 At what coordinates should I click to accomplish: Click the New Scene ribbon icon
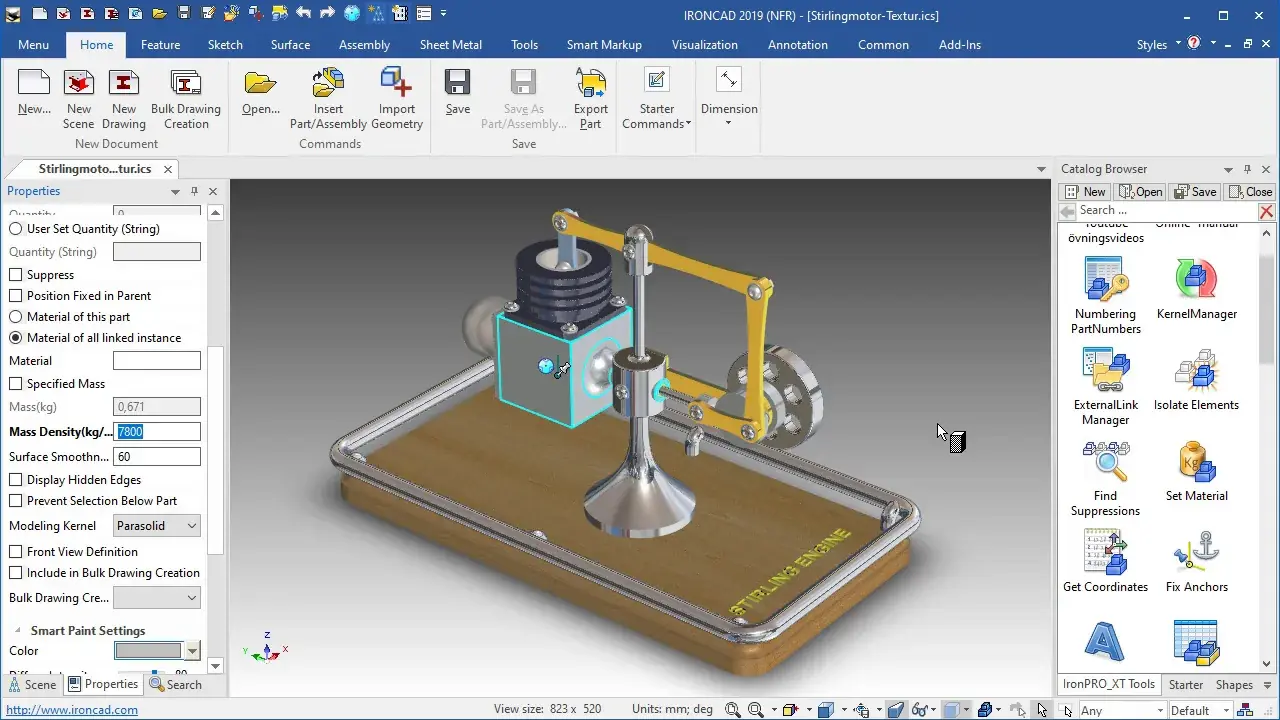point(79,100)
